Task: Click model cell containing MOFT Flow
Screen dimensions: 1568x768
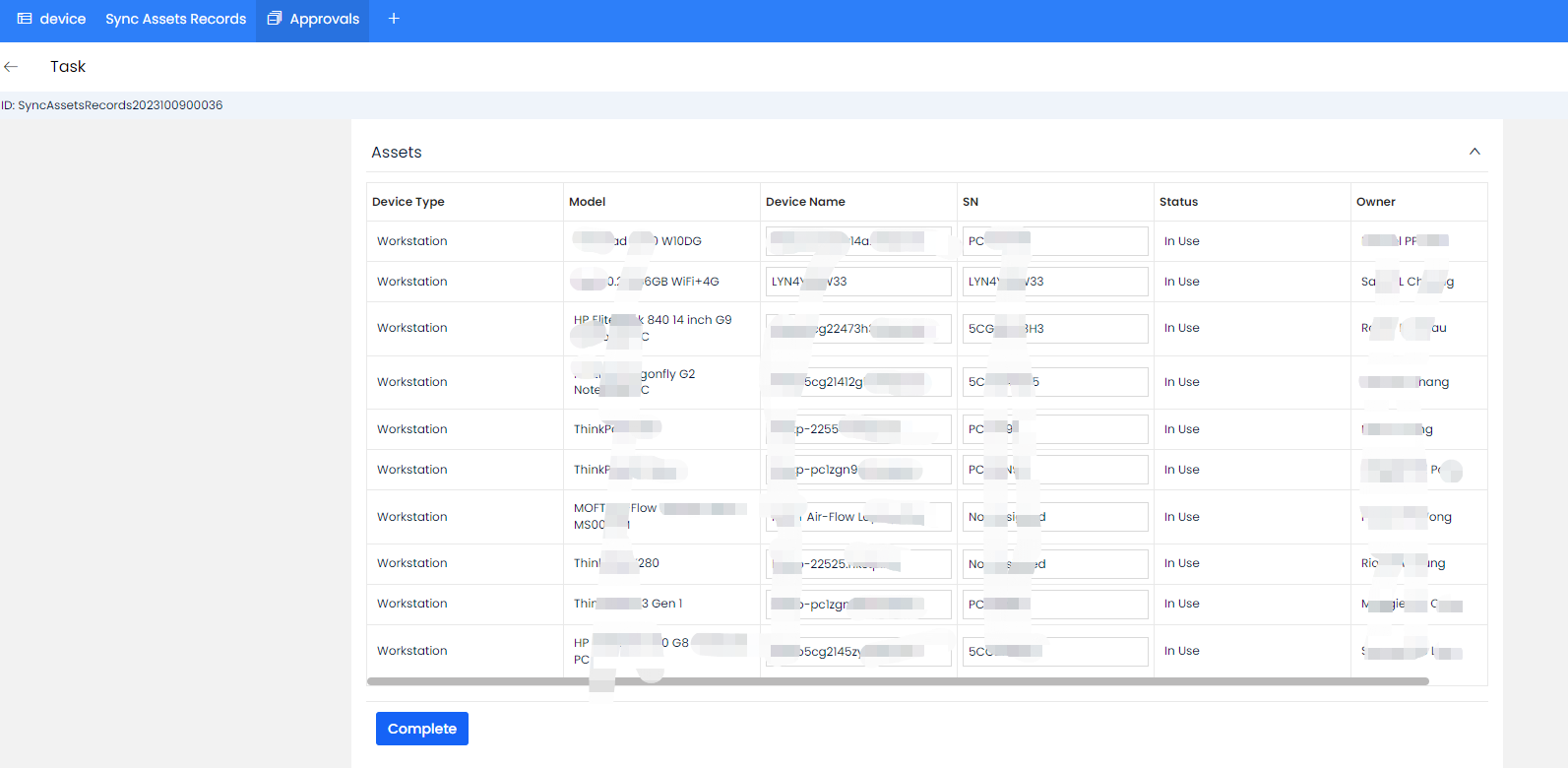Action: coord(659,517)
